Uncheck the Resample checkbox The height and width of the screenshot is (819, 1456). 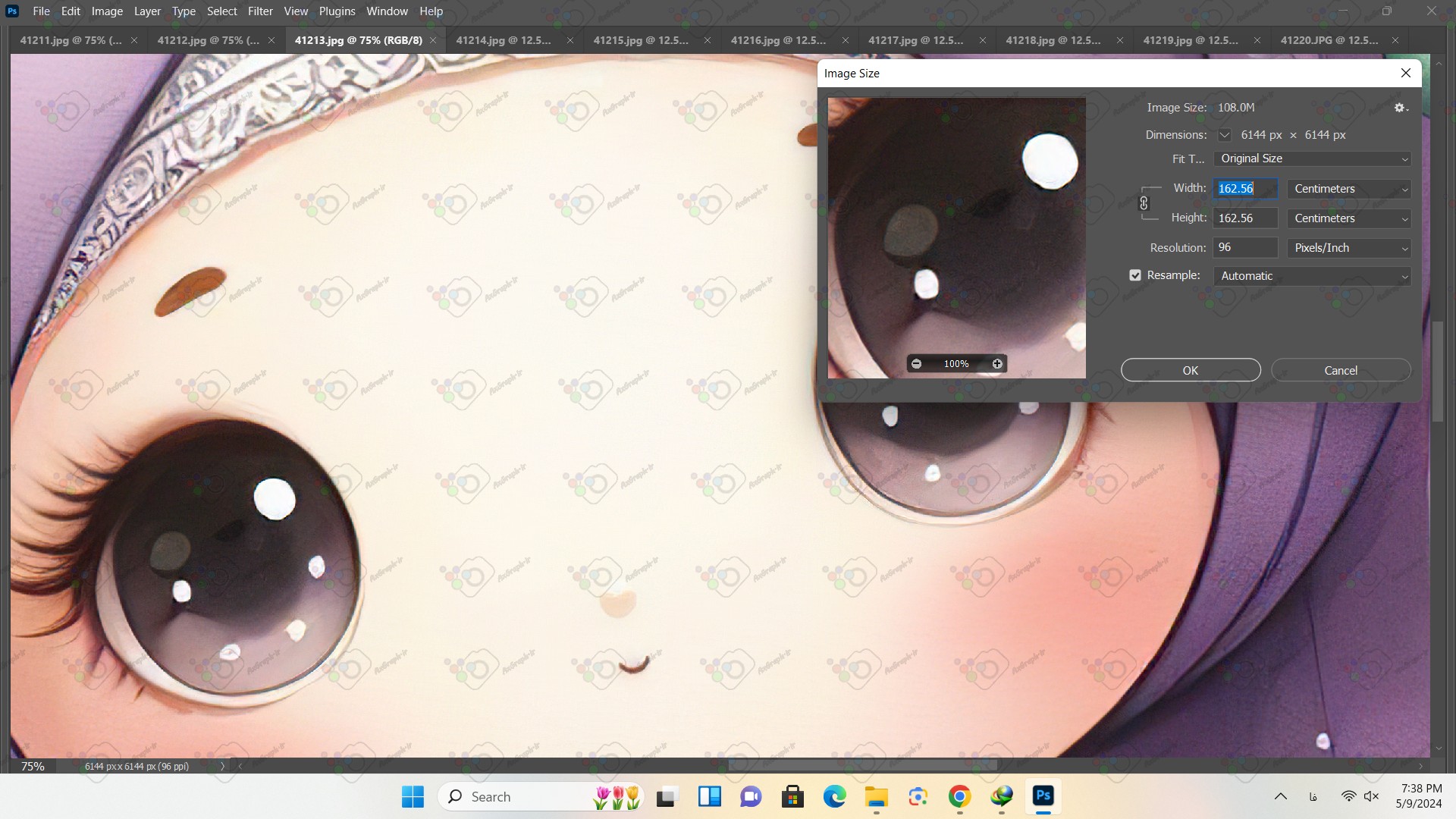[1135, 275]
